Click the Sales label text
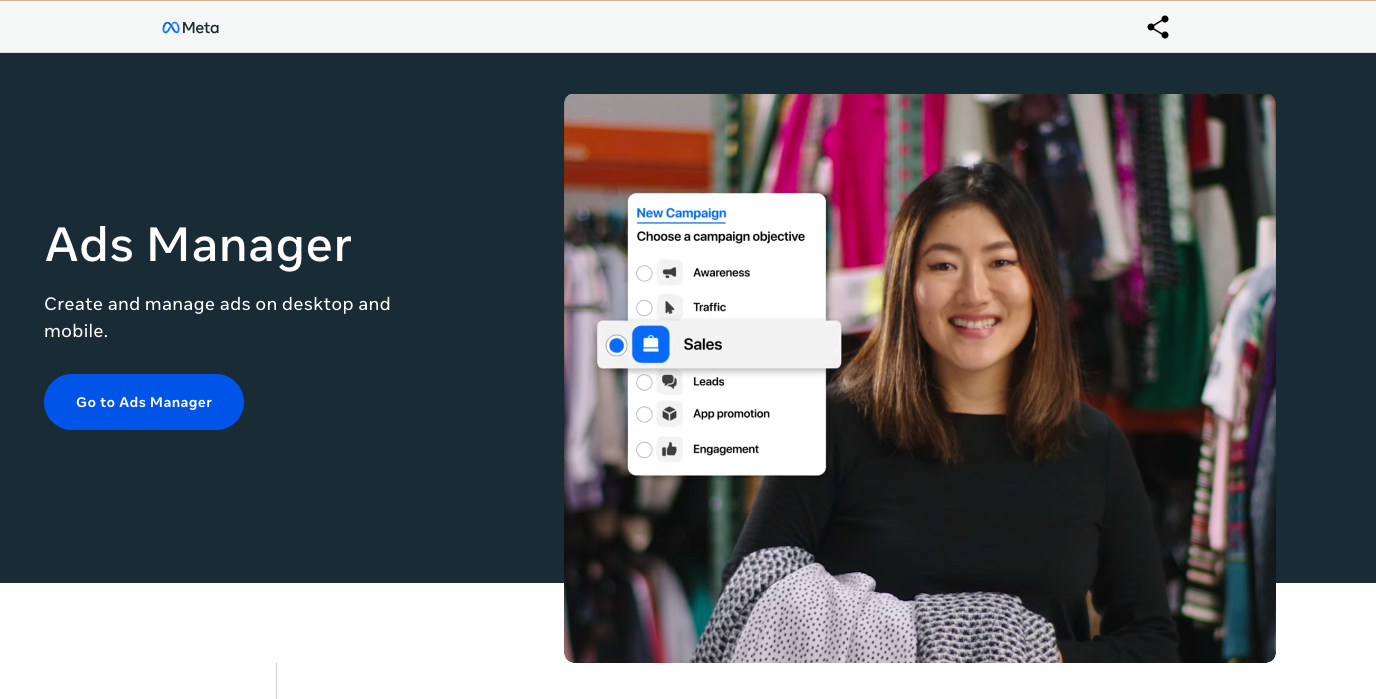This screenshot has width=1376, height=699. click(x=703, y=344)
